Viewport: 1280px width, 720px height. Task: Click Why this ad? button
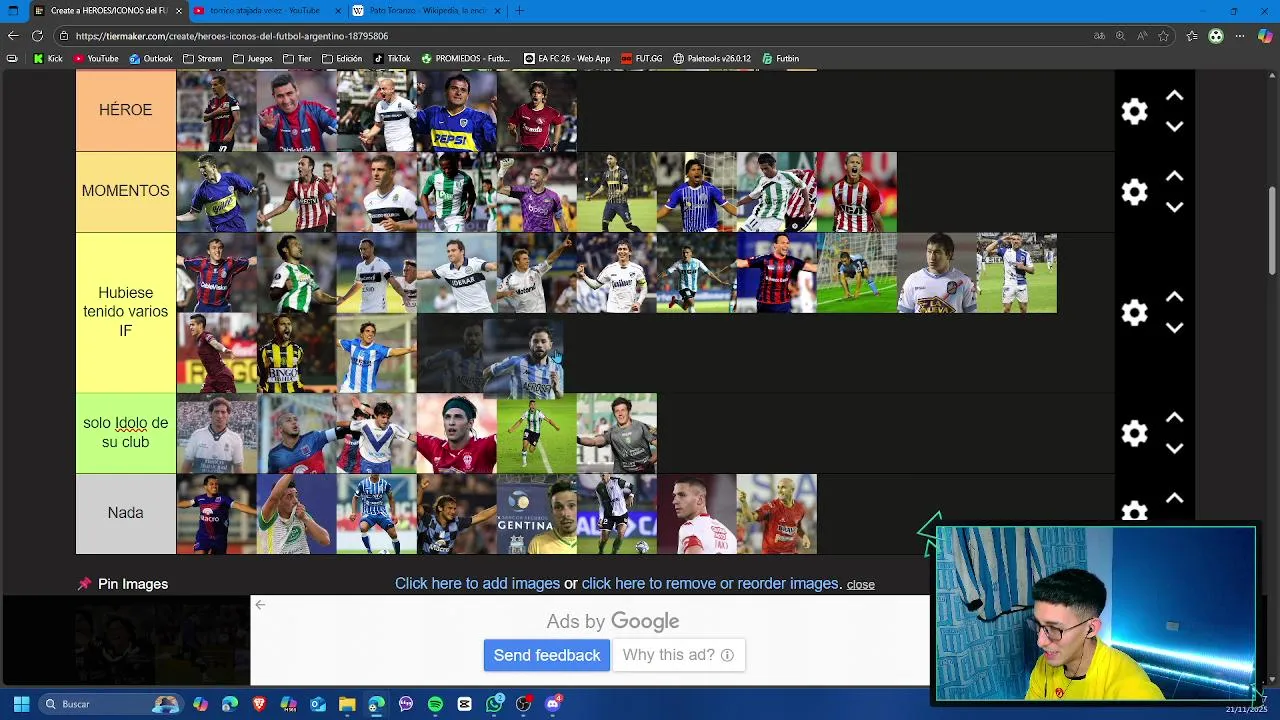tap(678, 655)
